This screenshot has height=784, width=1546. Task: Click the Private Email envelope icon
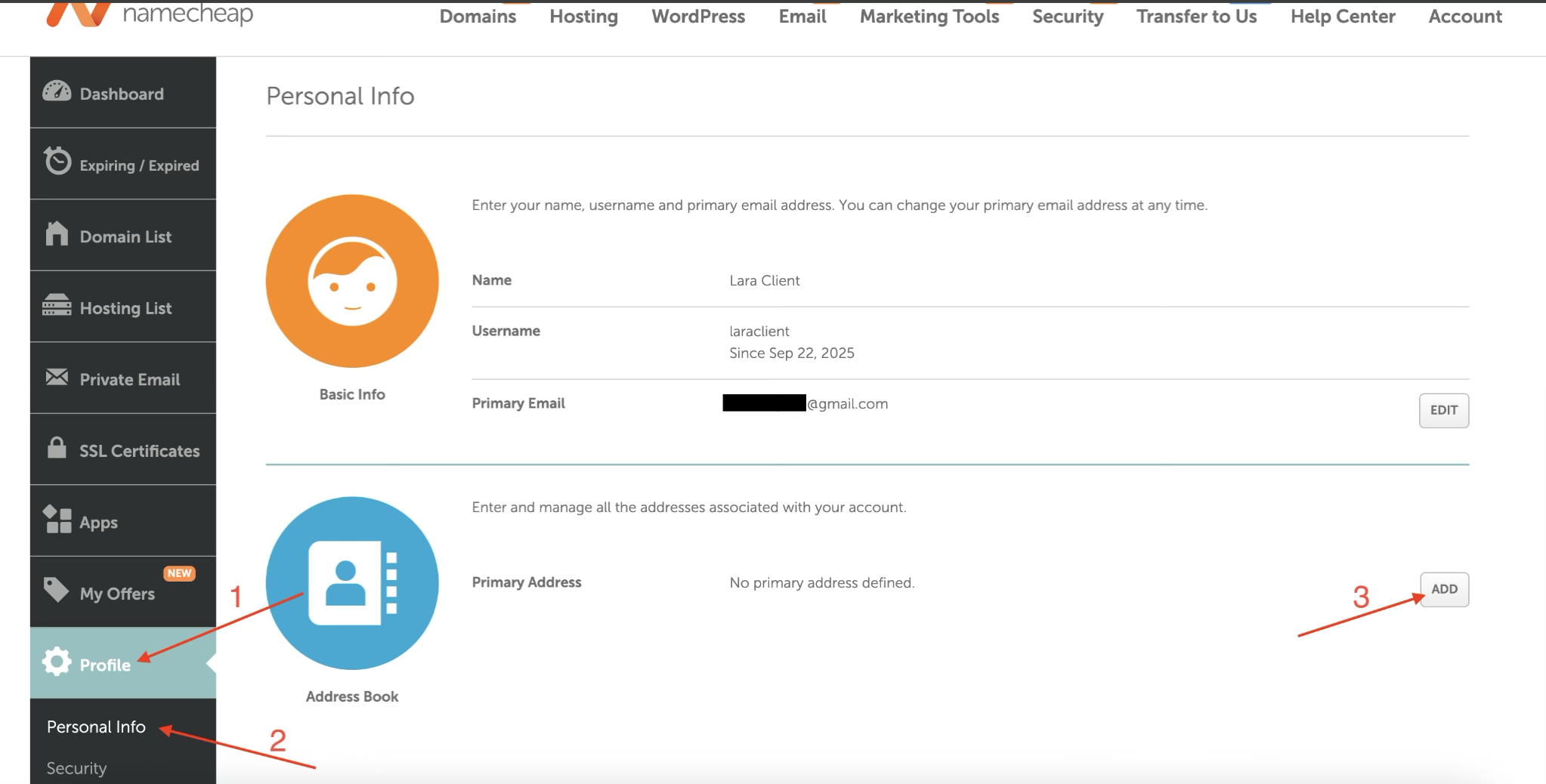pyautogui.click(x=57, y=377)
